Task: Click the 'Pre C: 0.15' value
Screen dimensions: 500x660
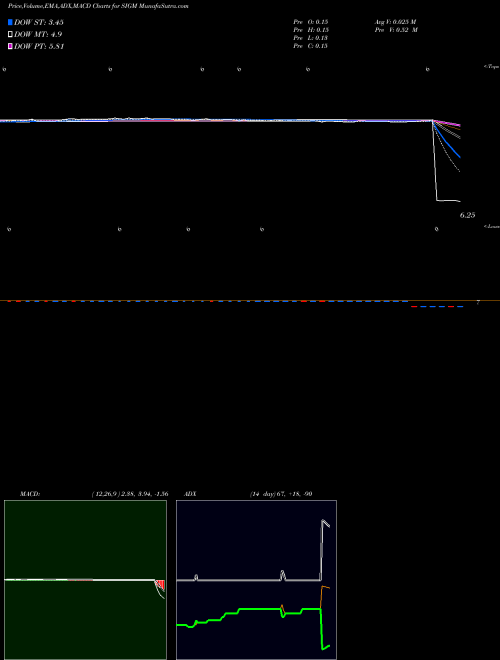Action: click(311, 46)
